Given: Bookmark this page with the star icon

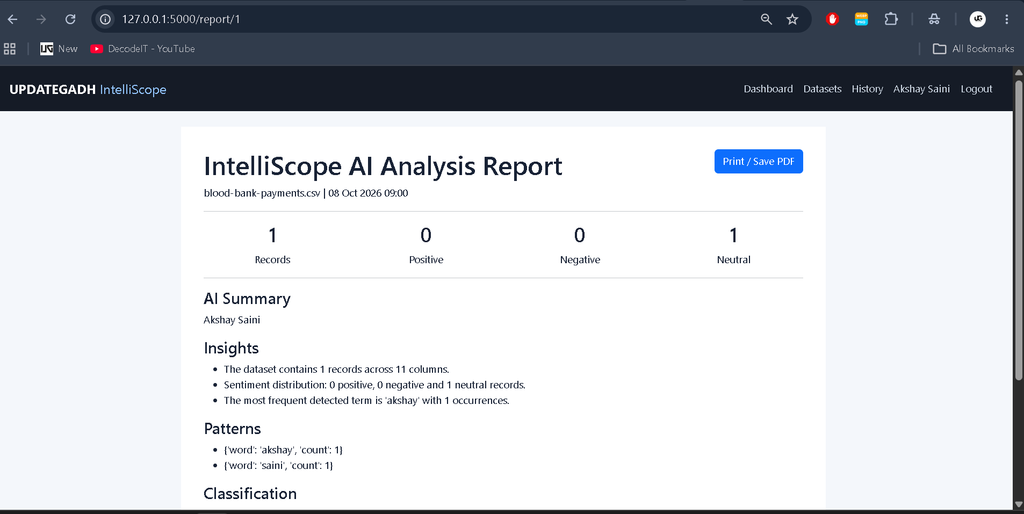Looking at the screenshot, I should pyautogui.click(x=792, y=20).
